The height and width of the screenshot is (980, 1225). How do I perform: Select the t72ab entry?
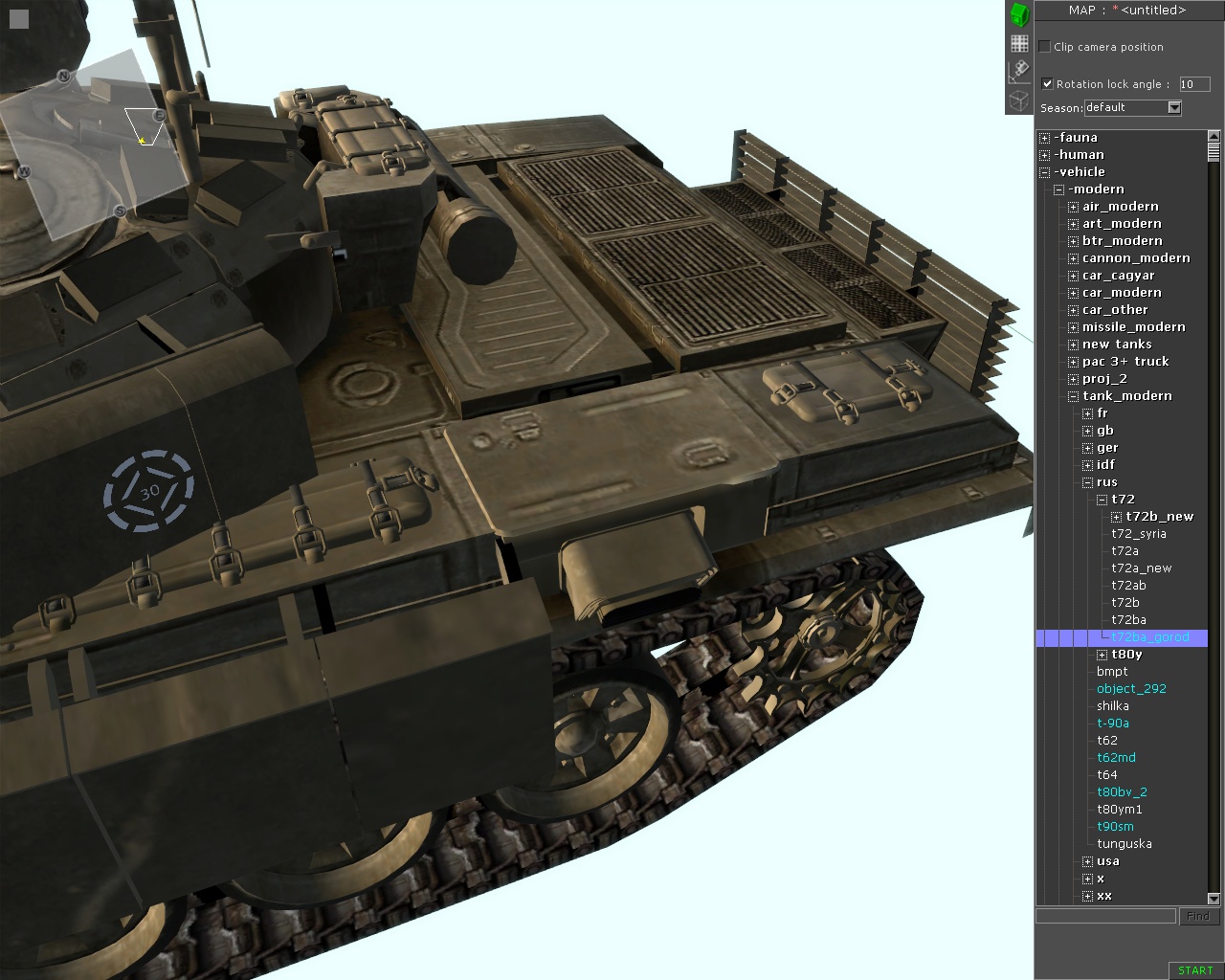[x=1129, y=586]
